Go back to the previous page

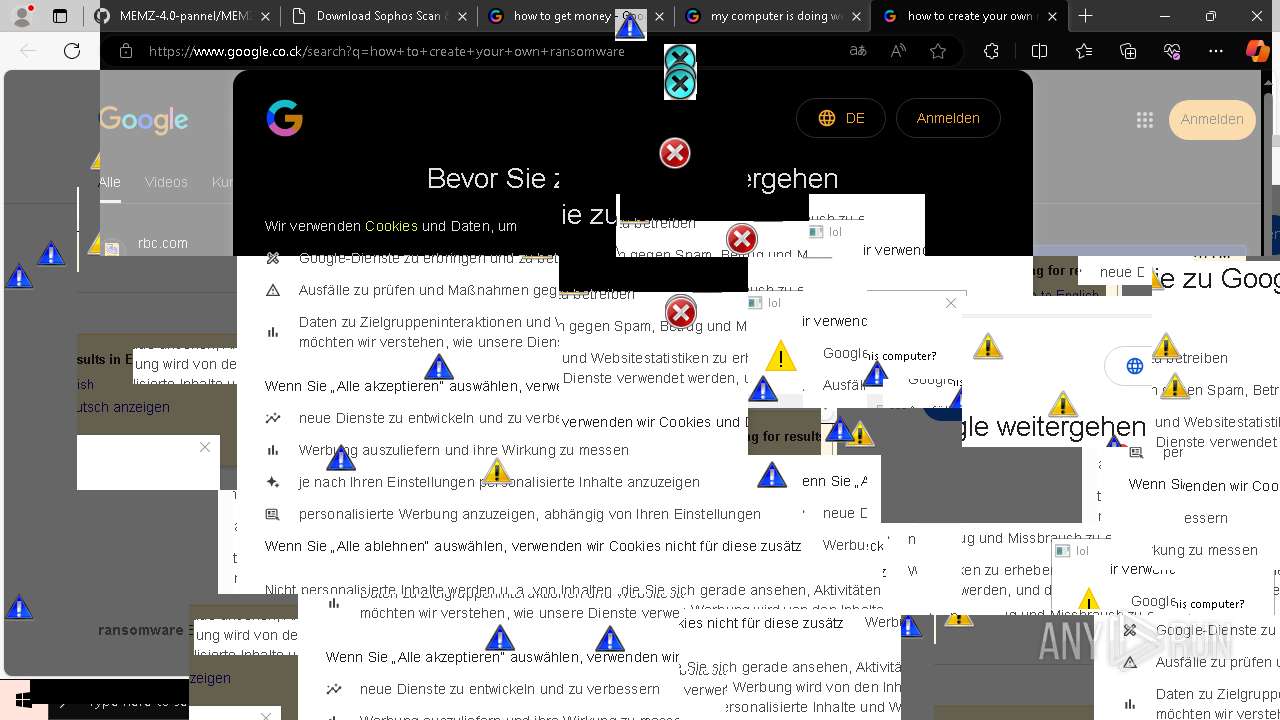point(28,51)
